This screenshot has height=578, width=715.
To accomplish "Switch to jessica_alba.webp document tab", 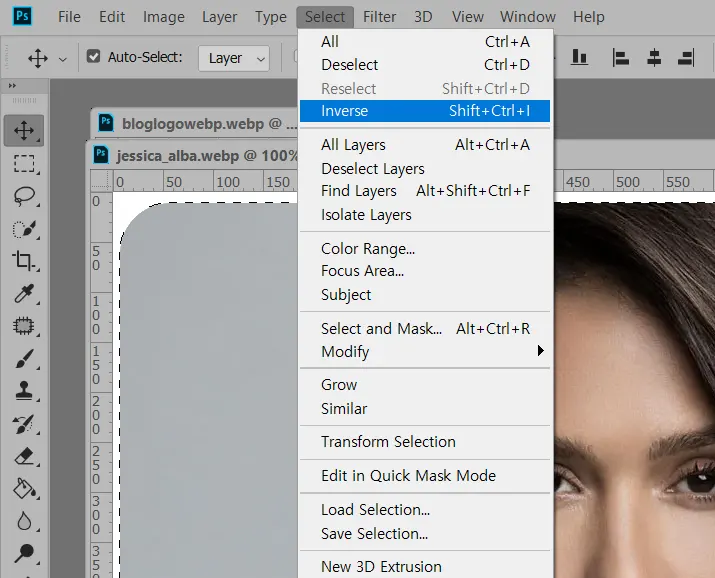I will 192,155.
